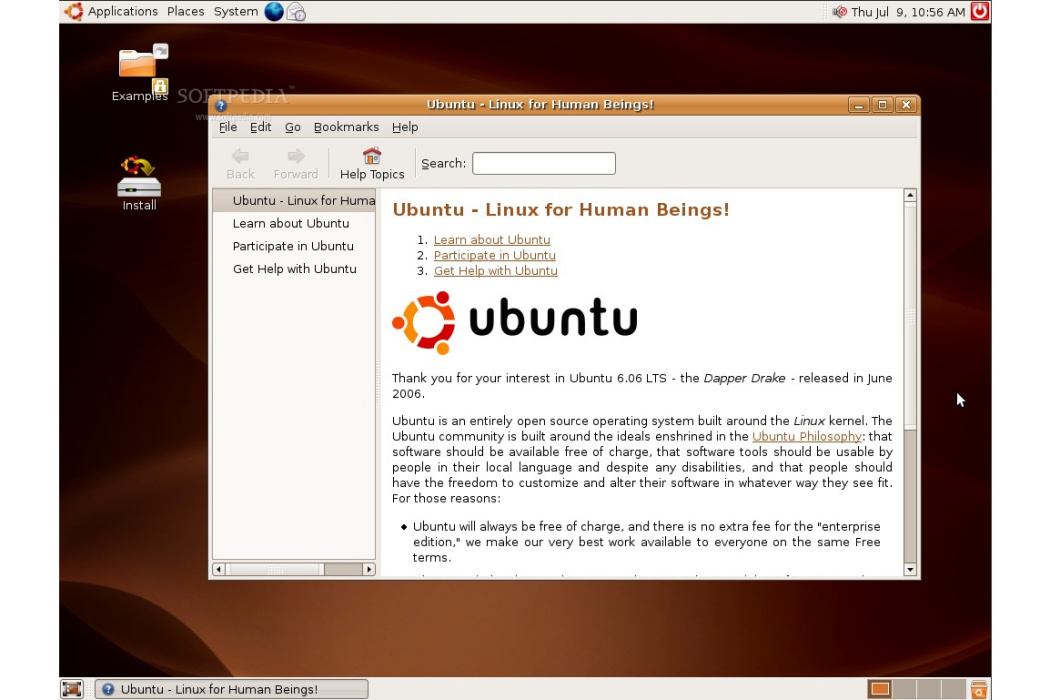Click the vertical scrollbar thumb
The height and width of the screenshot is (700, 1050).
pyautogui.click(x=909, y=315)
